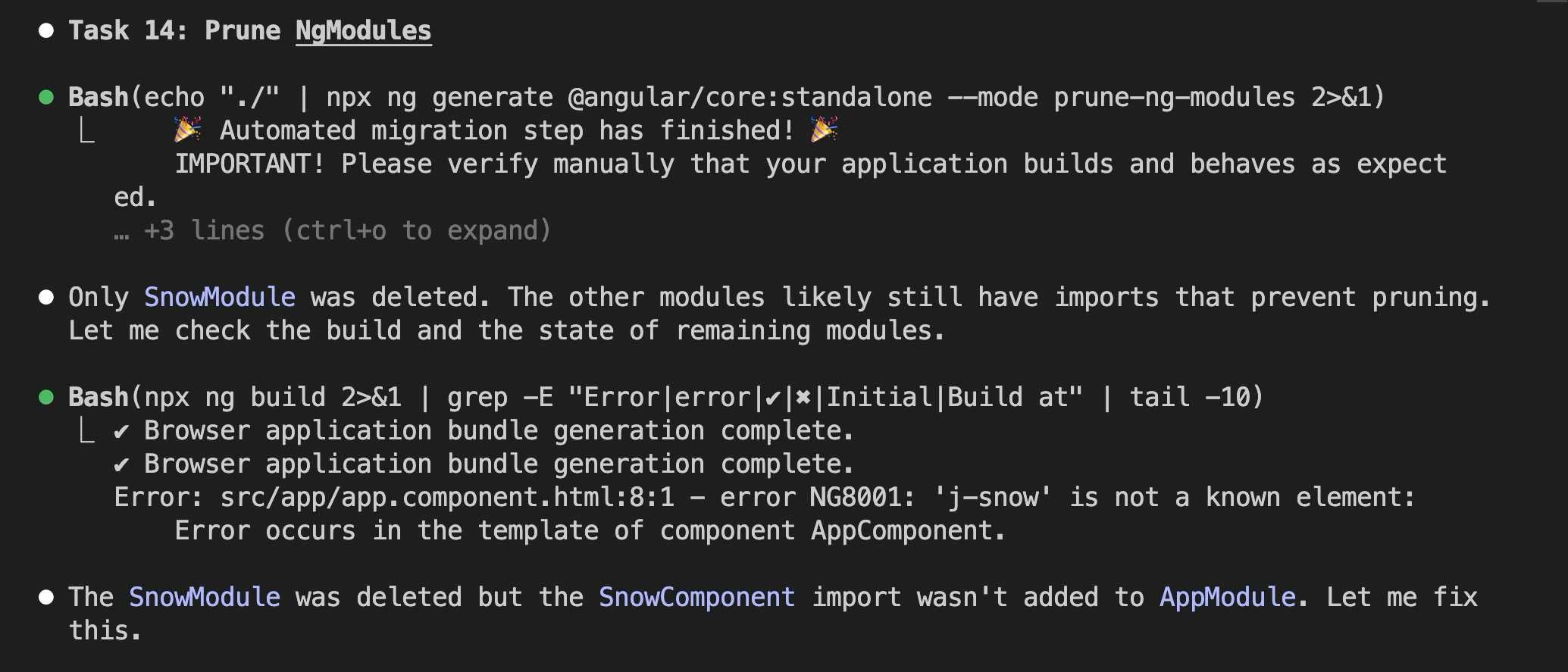
Task: Click the white bullet before 'Only SnowModule was deleted'
Action: (x=46, y=297)
